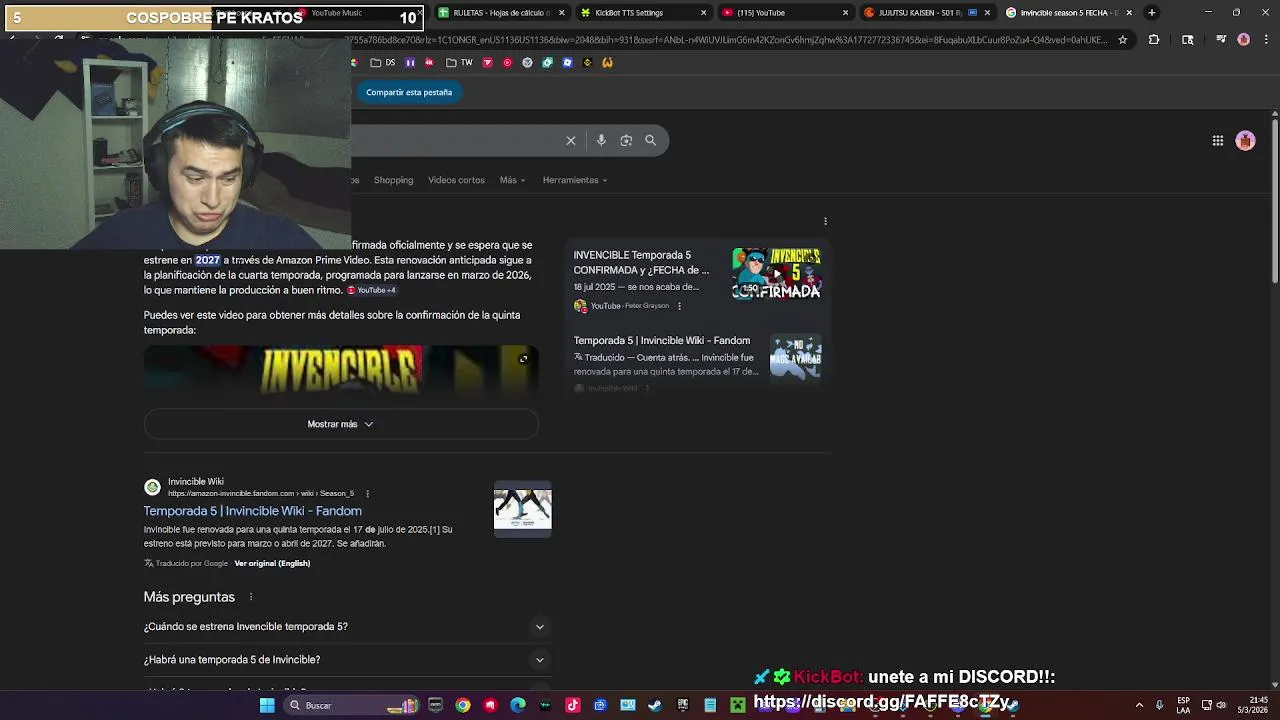Click Ver original (English) link
Image resolution: width=1280 pixels, height=720 pixels.
(272, 563)
